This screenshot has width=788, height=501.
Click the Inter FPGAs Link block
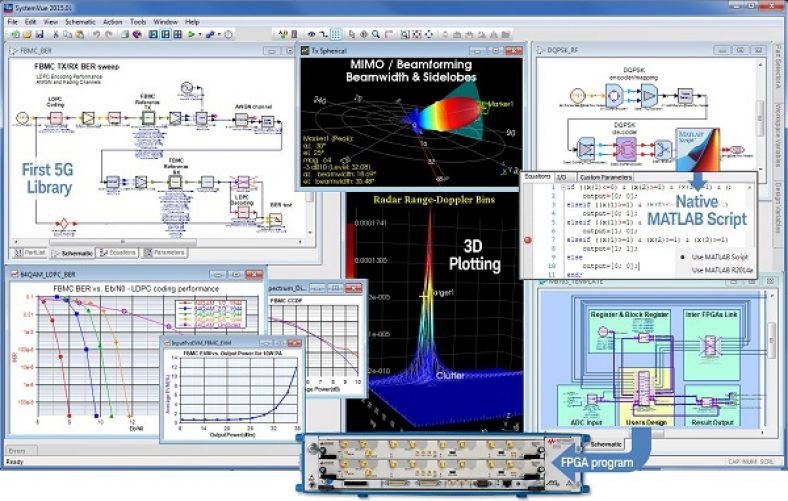click(x=711, y=345)
